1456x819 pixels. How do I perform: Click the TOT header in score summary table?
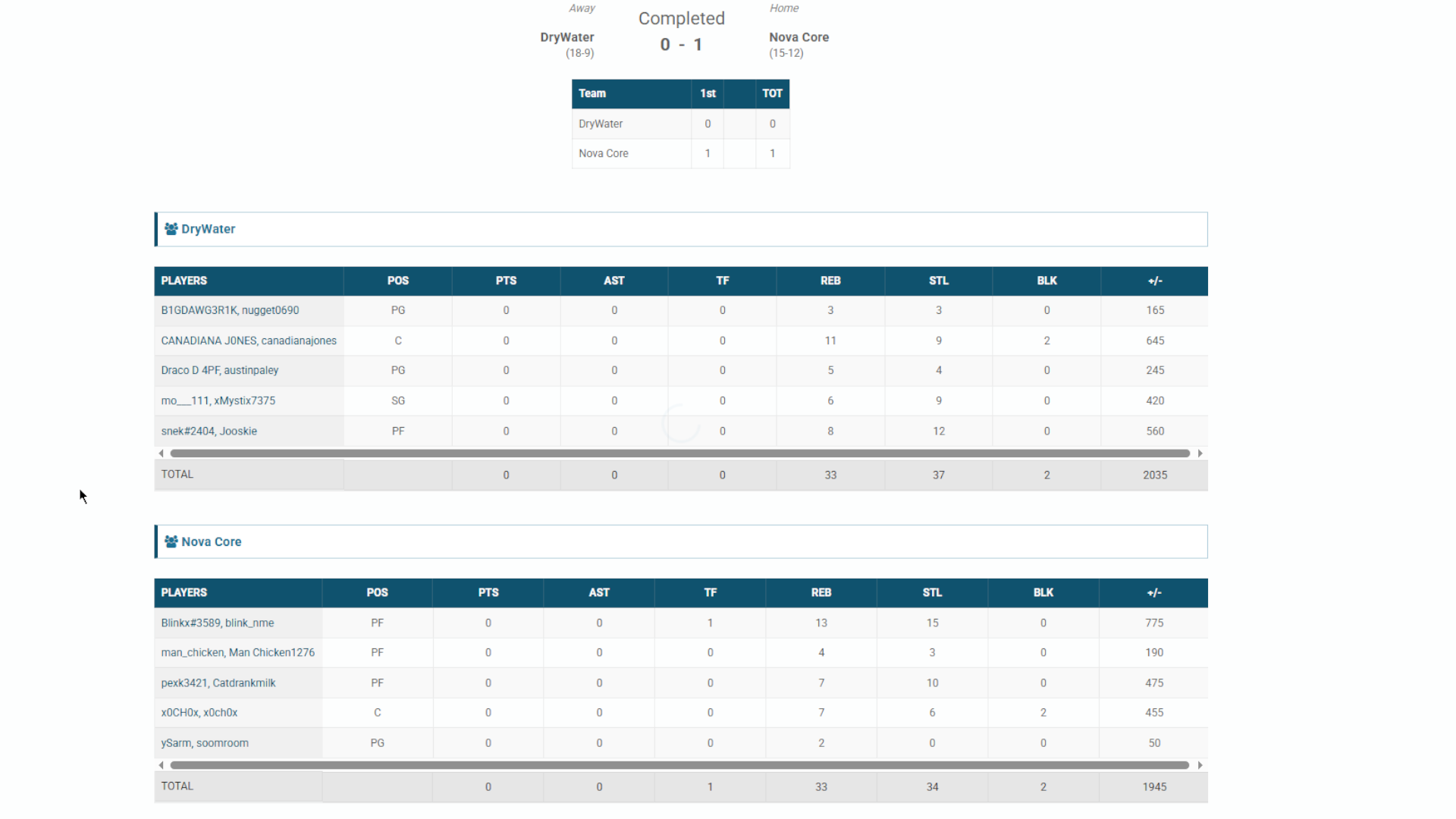click(x=772, y=93)
